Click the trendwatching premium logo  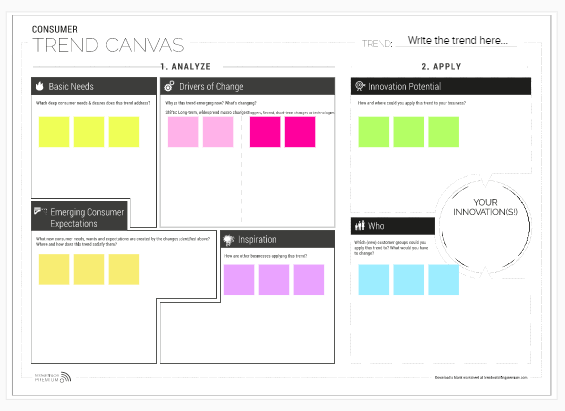click(53, 377)
